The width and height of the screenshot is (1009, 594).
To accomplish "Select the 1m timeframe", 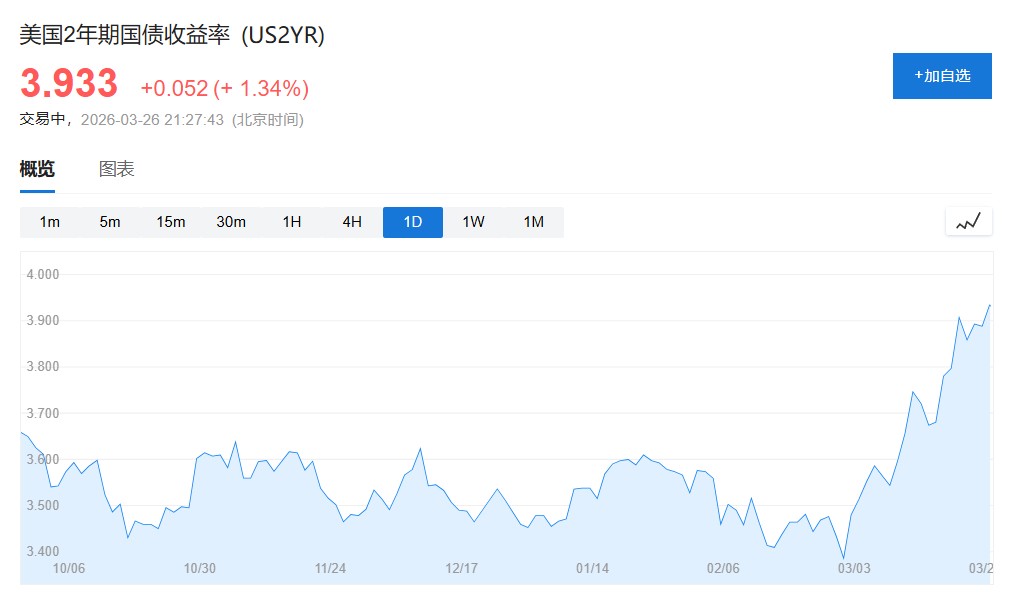I will (50, 222).
